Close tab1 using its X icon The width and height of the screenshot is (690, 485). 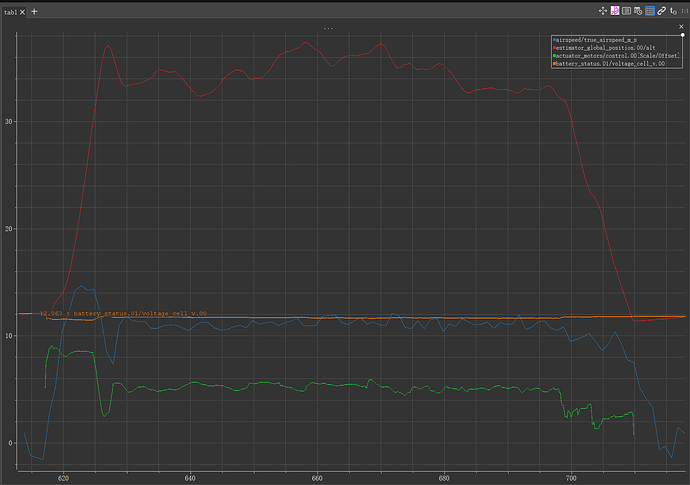pyautogui.click(x=23, y=10)
